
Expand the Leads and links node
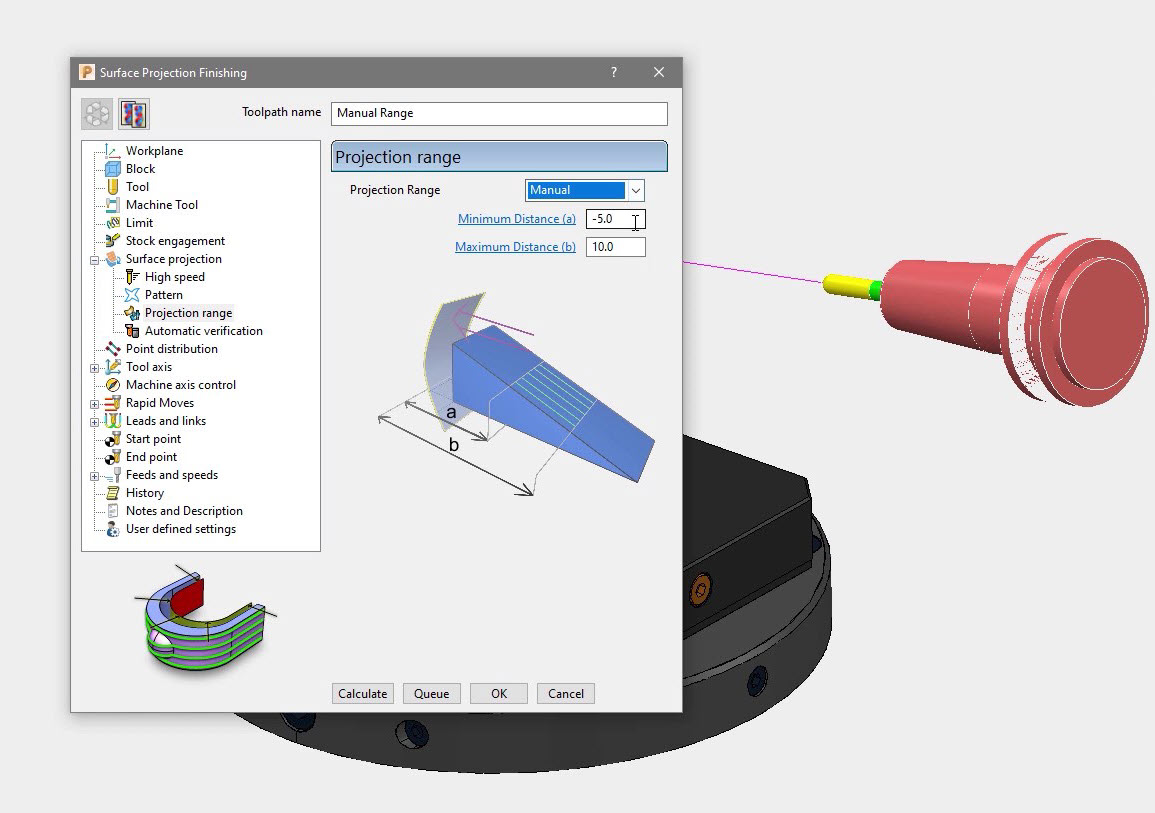[93, 421]
